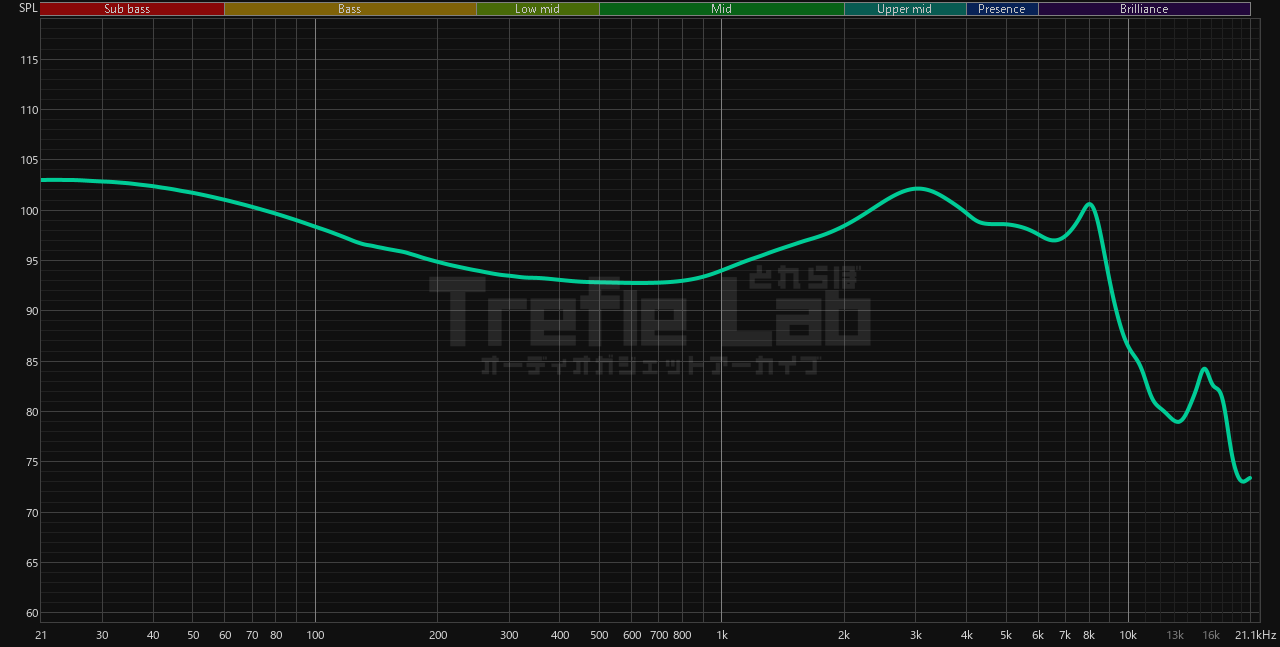This screenshot has width=1280, height=647.
Task: Click the 16k frequency axis label
Action: (1211, 635)
